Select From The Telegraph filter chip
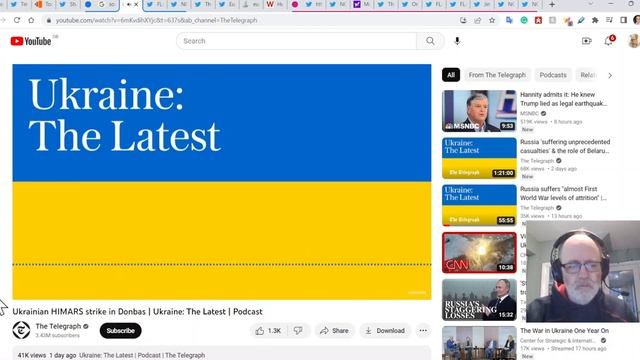This screenshot has width=640, height=360. [497, 75]
